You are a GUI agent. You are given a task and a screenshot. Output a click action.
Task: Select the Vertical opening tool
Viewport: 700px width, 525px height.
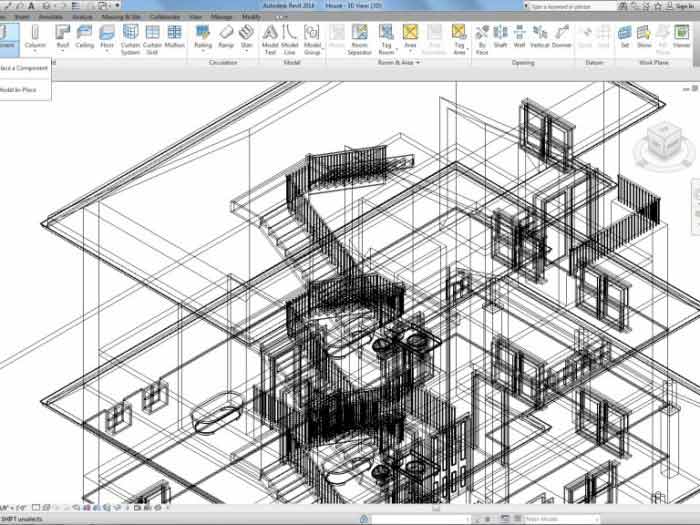pyautogui.click(x=540, y=37)
